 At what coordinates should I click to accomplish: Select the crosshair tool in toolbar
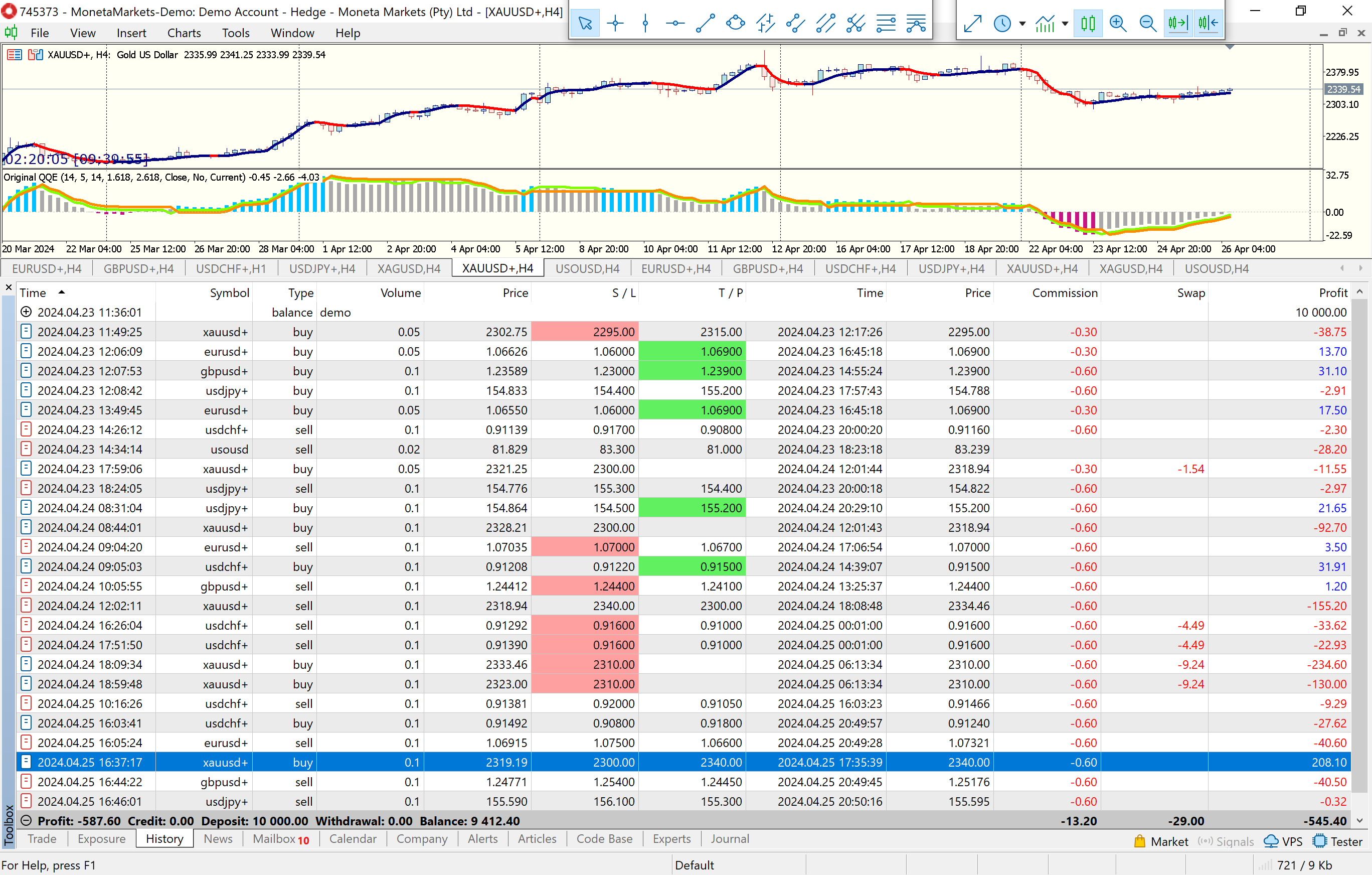pyautogui.click(x=615, y=24)
